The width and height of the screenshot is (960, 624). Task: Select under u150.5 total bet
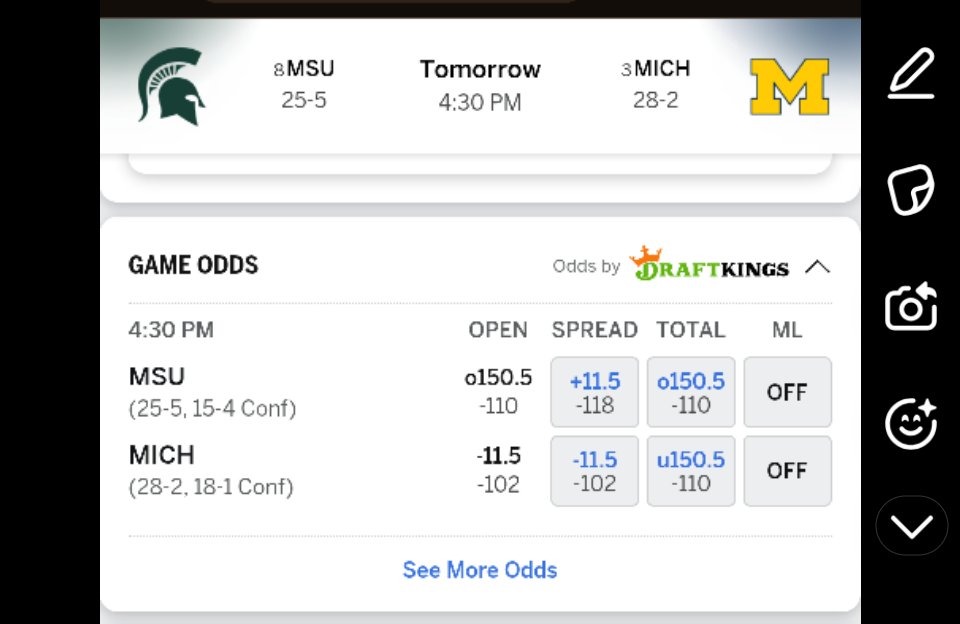coord(691,471)
